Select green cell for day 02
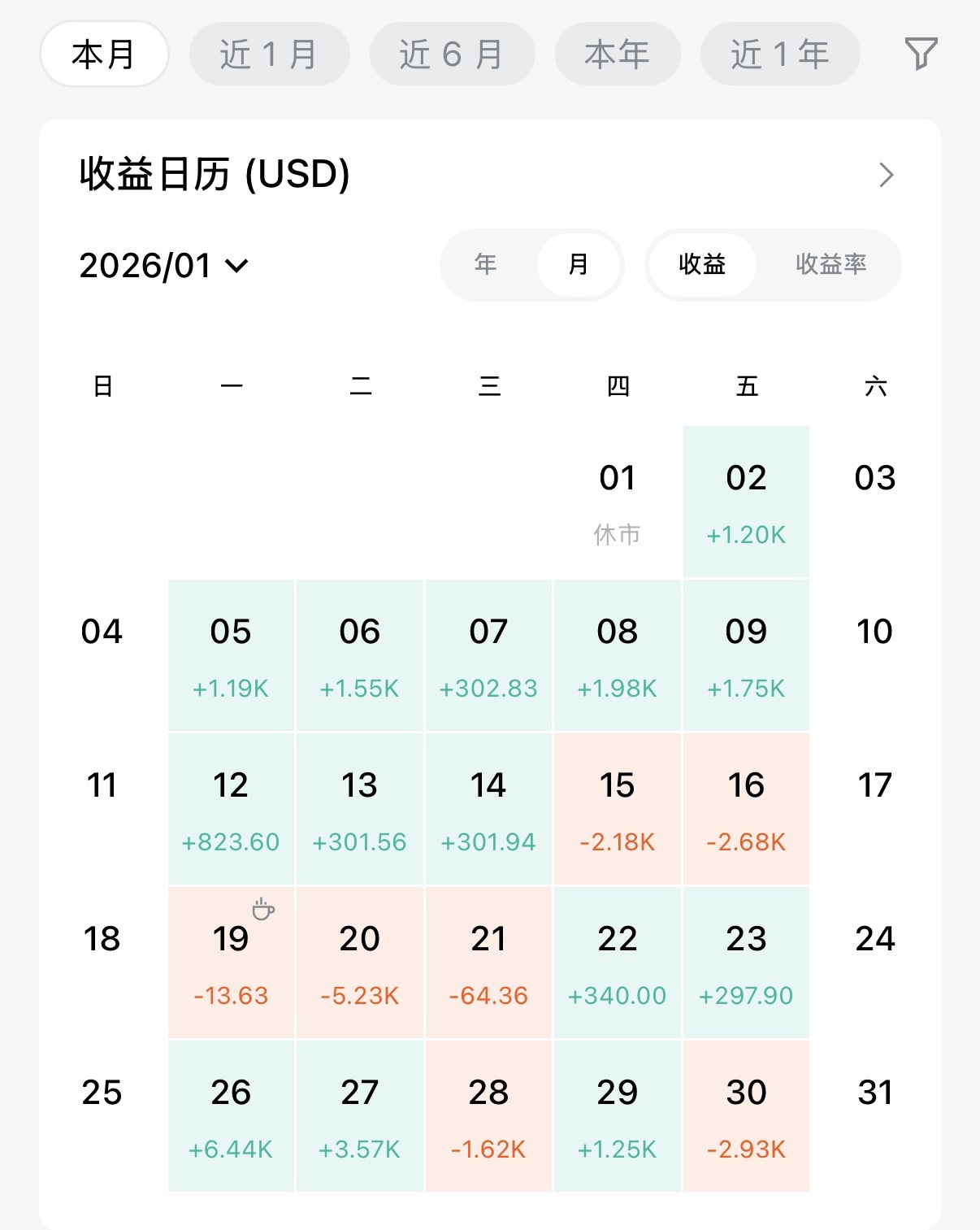Viewport: 980px width, 1230px height. click(746, 501)
